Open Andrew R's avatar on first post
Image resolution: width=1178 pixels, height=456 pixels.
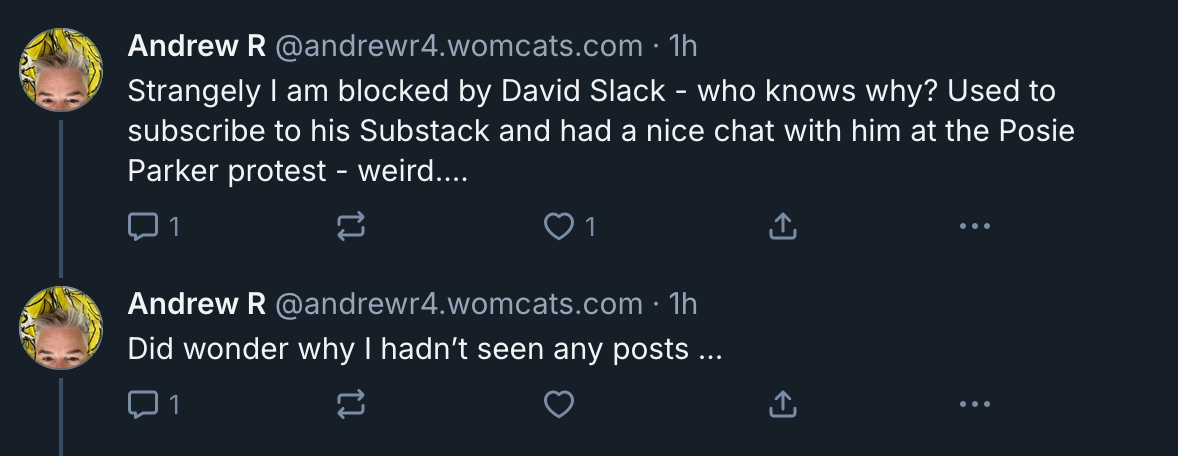coord(62,70)
